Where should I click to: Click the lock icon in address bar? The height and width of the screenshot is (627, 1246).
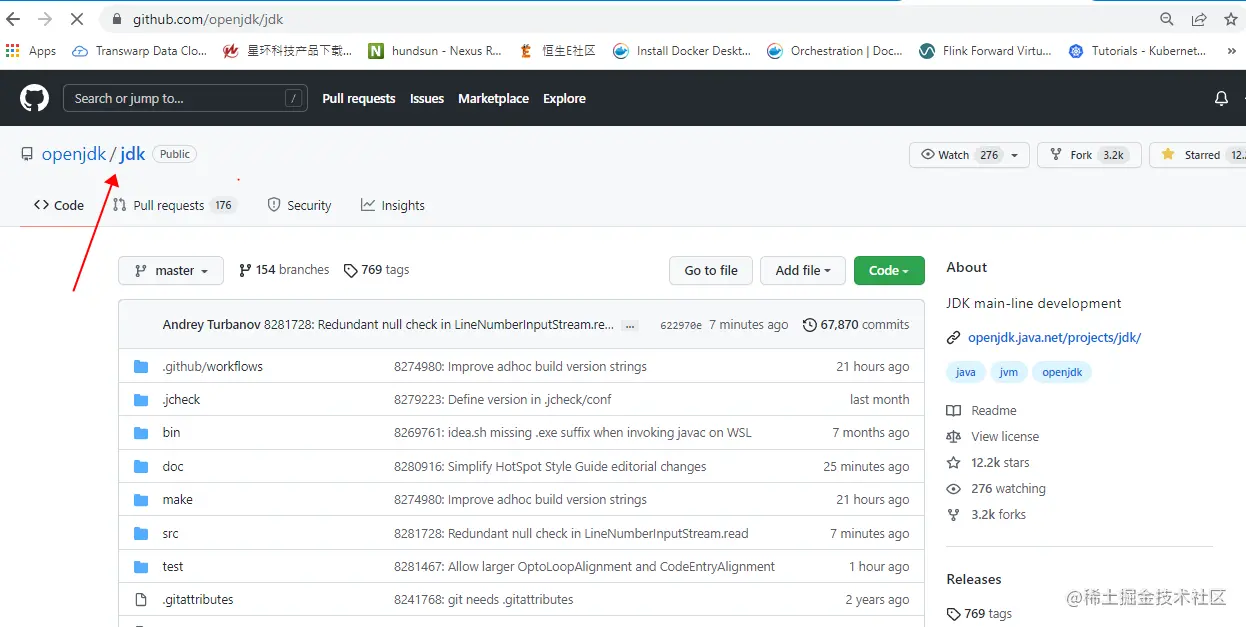[x=116, y=19]
